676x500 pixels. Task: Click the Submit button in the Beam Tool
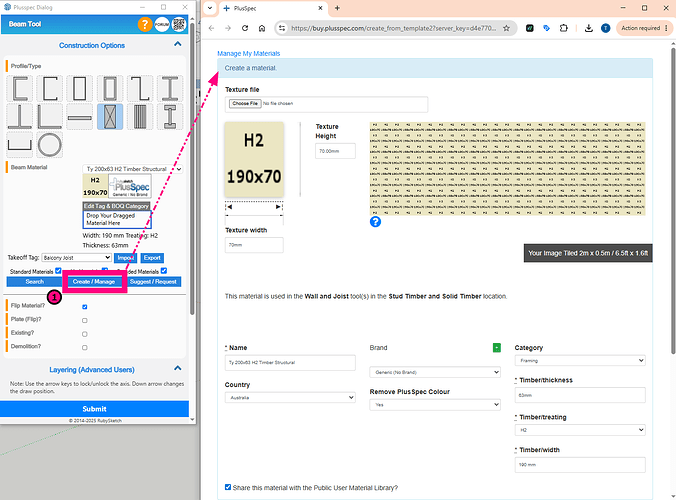(x=94, y=409)
